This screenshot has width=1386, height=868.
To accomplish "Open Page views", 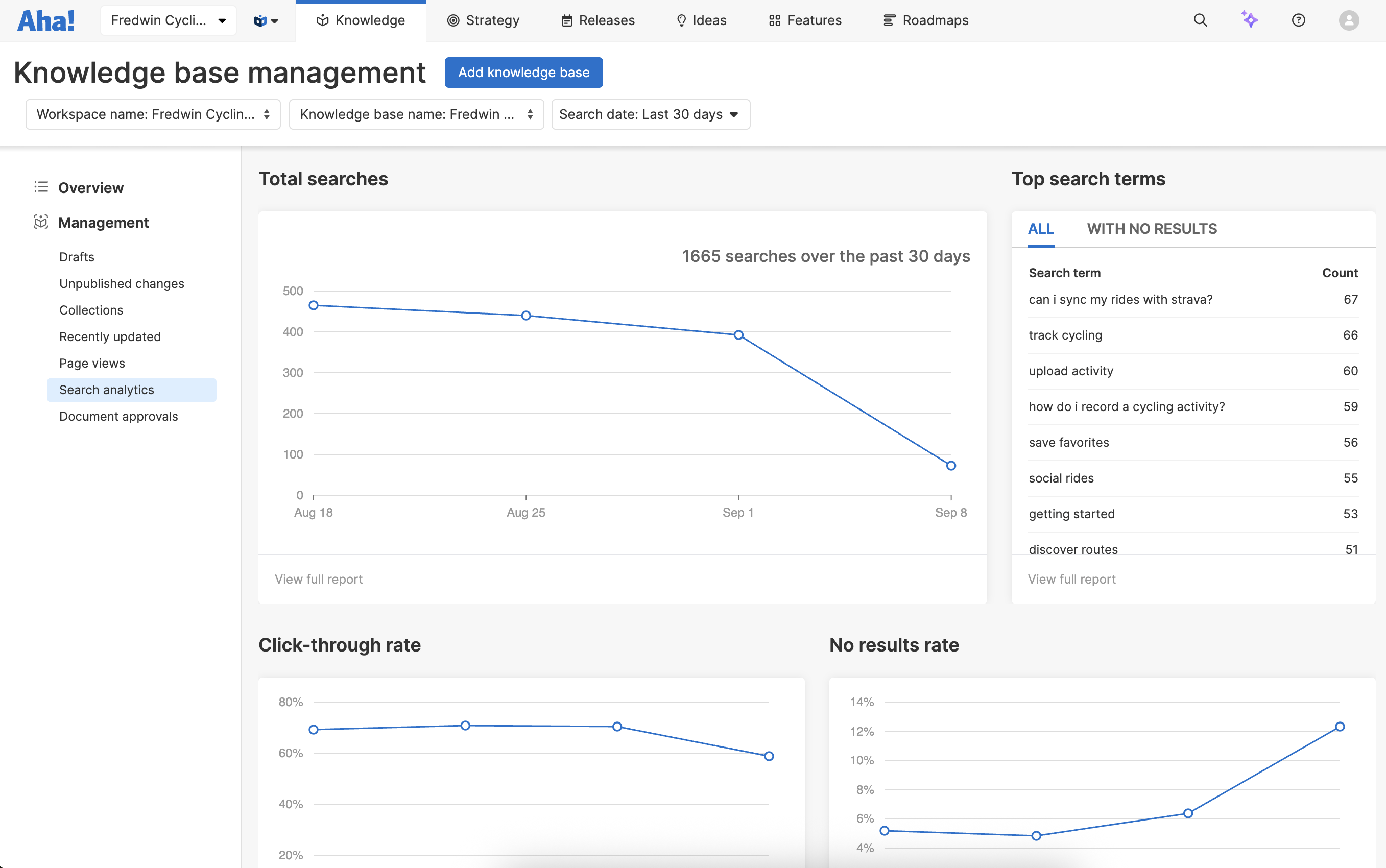I will [x=92, y=364].
